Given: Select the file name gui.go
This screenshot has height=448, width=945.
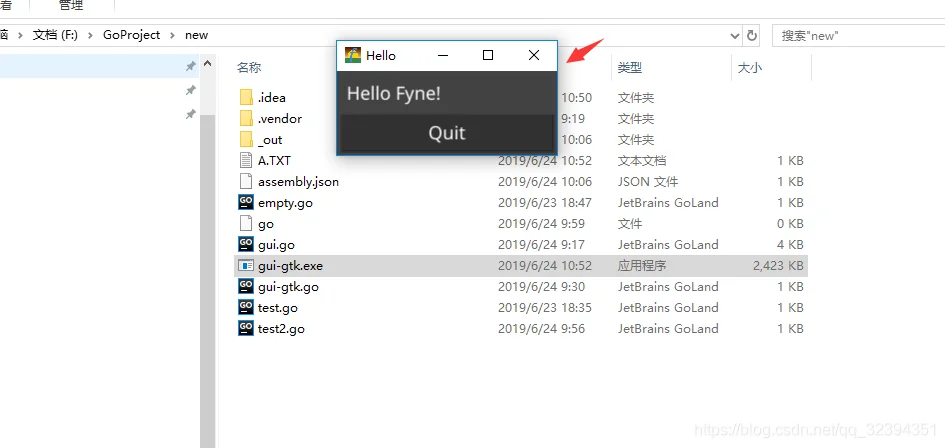Looking at the screenshot, I should tap(276, 245).
